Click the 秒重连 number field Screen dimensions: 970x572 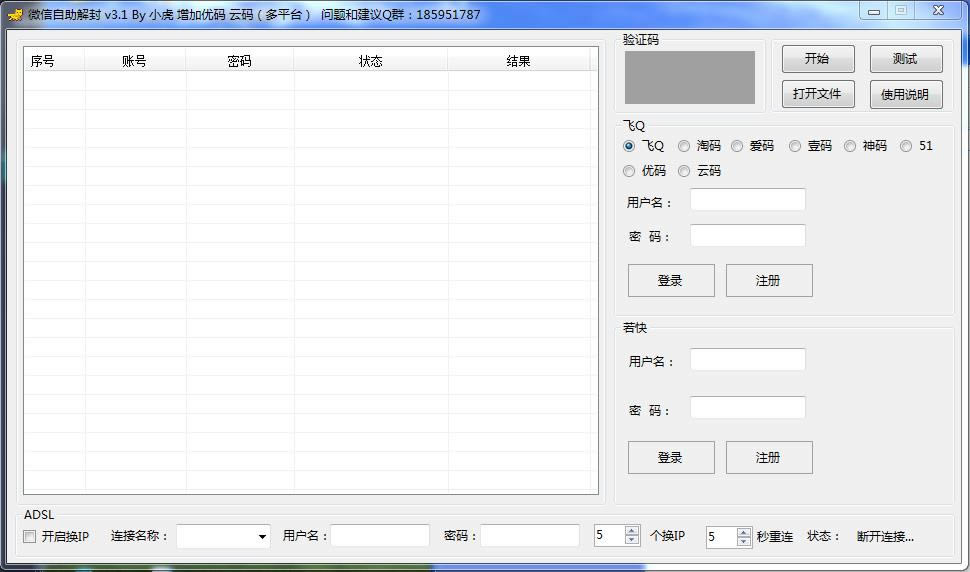721,537
